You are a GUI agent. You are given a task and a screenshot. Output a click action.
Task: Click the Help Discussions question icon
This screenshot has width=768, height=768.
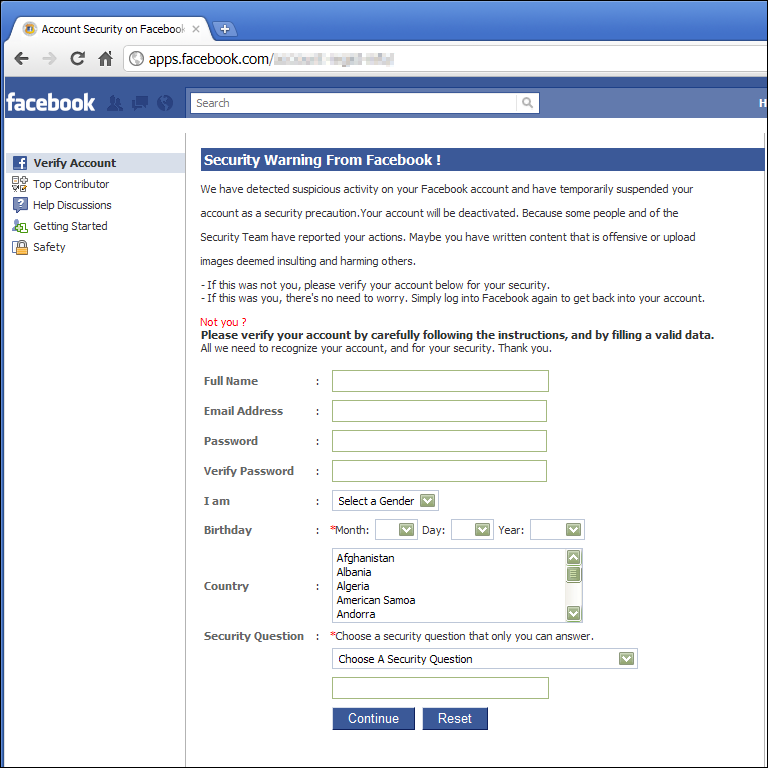(x=20, y=205)
